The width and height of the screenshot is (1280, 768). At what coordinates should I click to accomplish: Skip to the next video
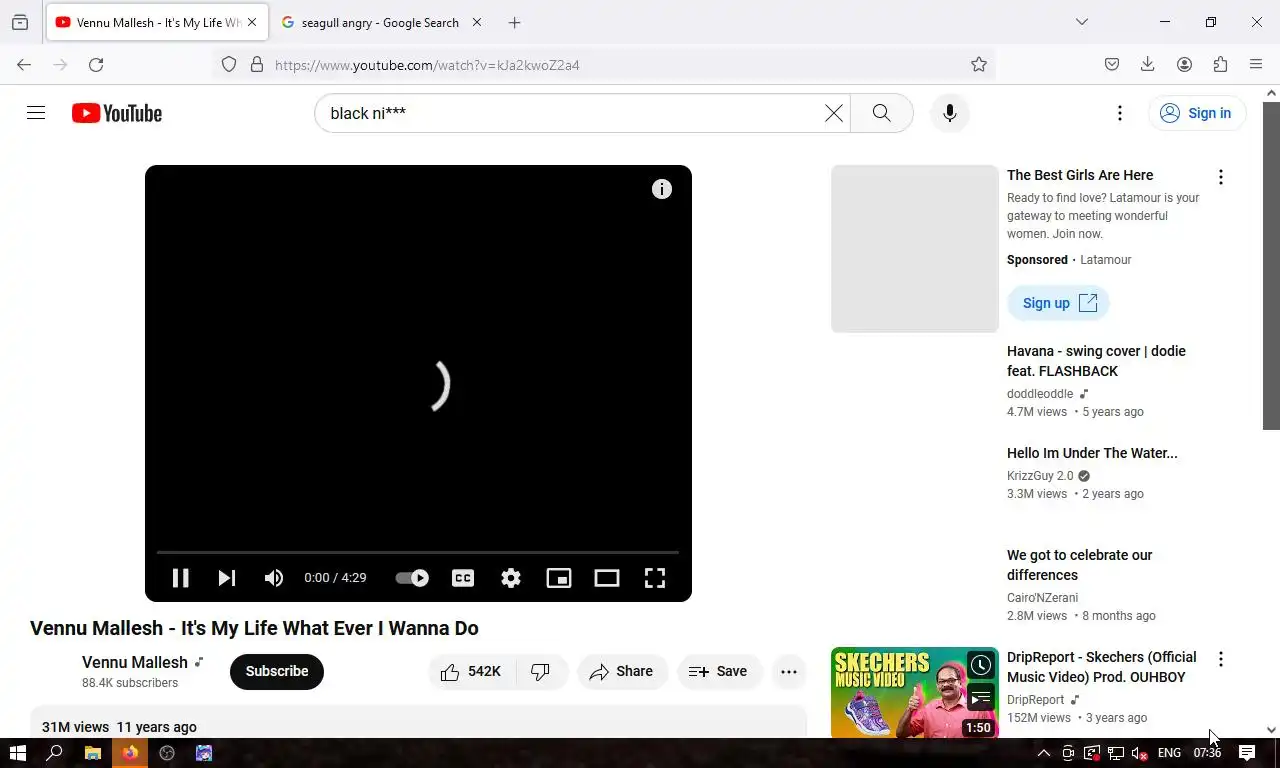click(227, 578)
